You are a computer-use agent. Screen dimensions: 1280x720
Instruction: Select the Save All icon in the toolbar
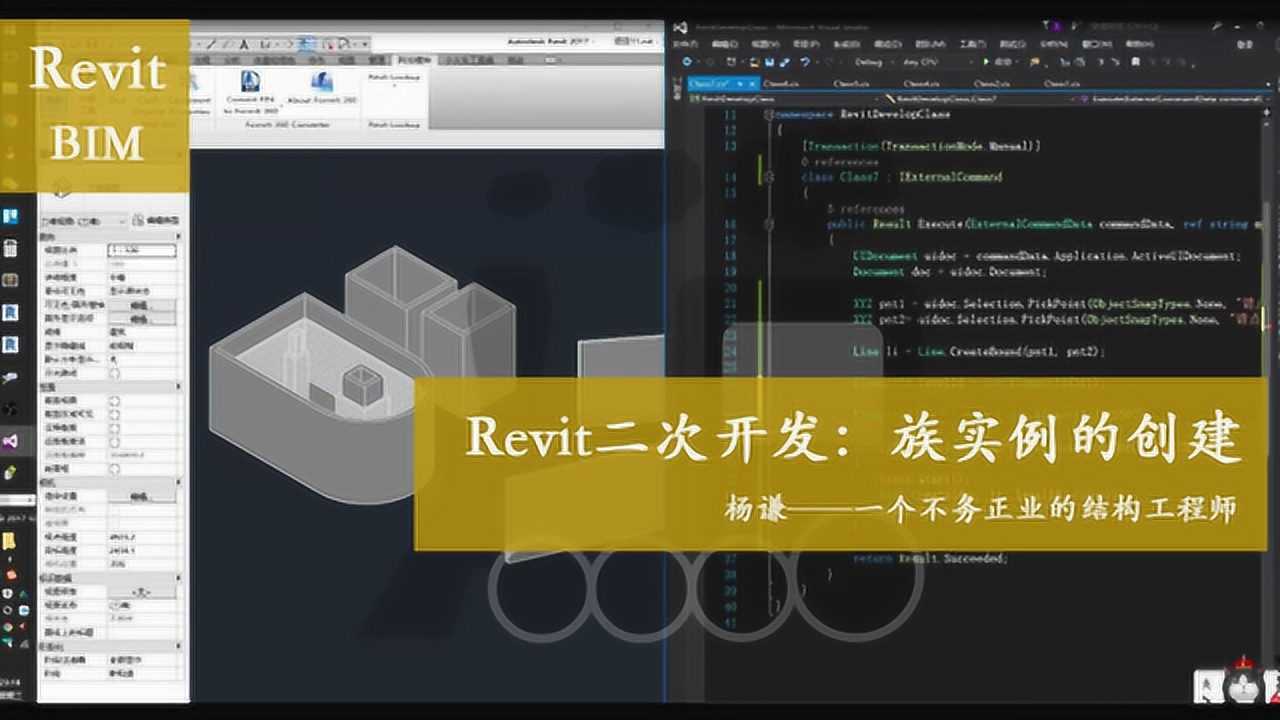(784, 61)
